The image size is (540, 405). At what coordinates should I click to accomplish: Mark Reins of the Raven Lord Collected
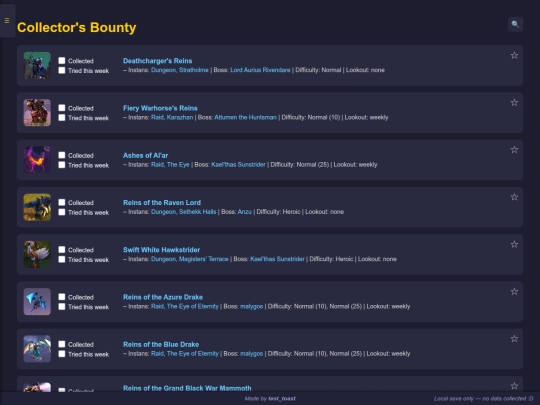62,202
